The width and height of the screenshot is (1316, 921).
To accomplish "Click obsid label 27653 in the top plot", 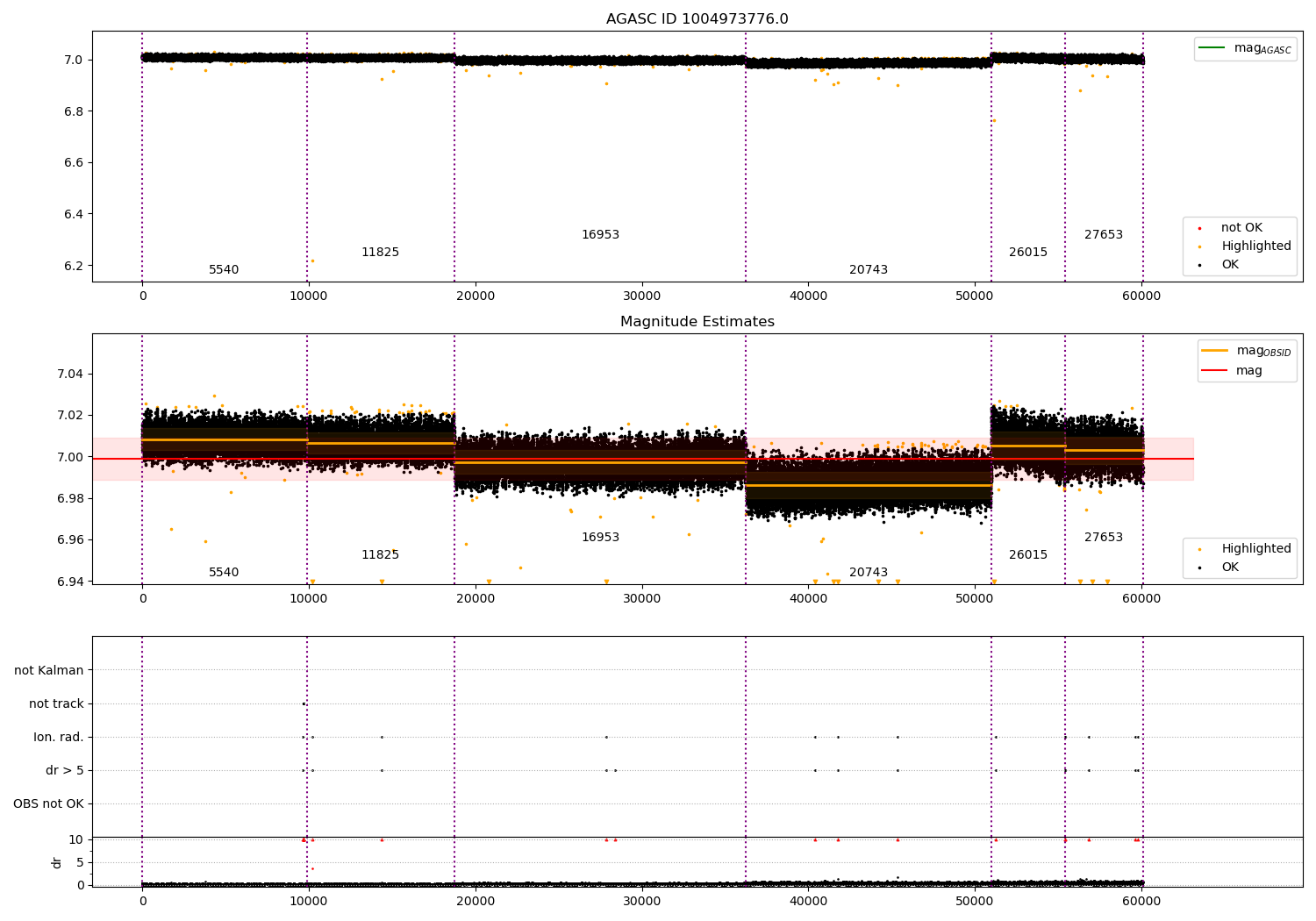I will [1104, 235].
